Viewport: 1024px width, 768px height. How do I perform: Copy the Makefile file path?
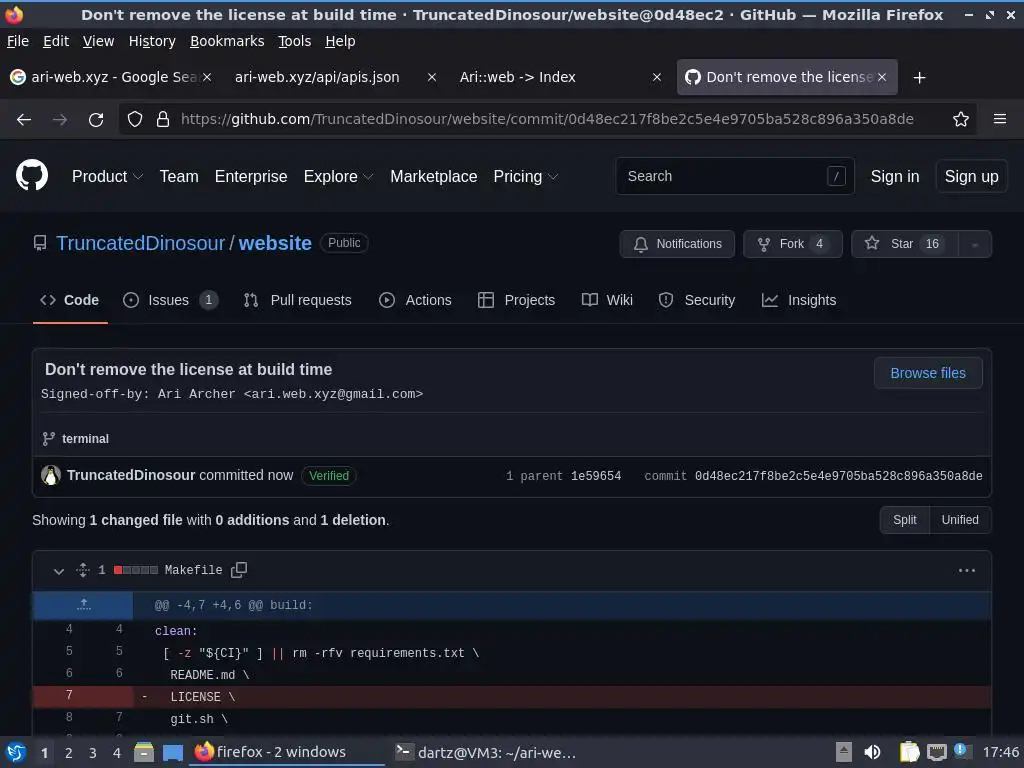(239, 569)
